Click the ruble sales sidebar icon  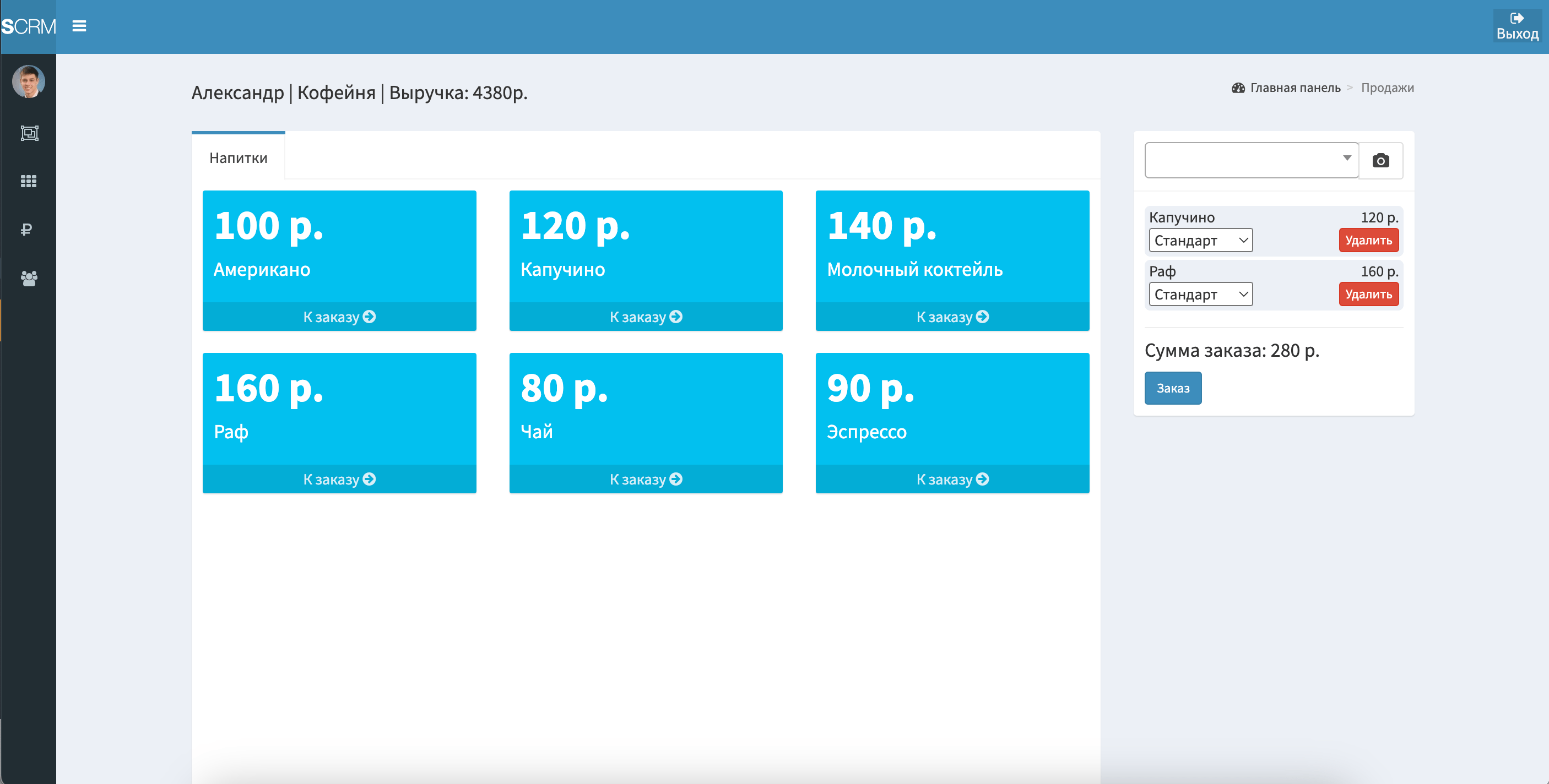[x=26, y=229]
